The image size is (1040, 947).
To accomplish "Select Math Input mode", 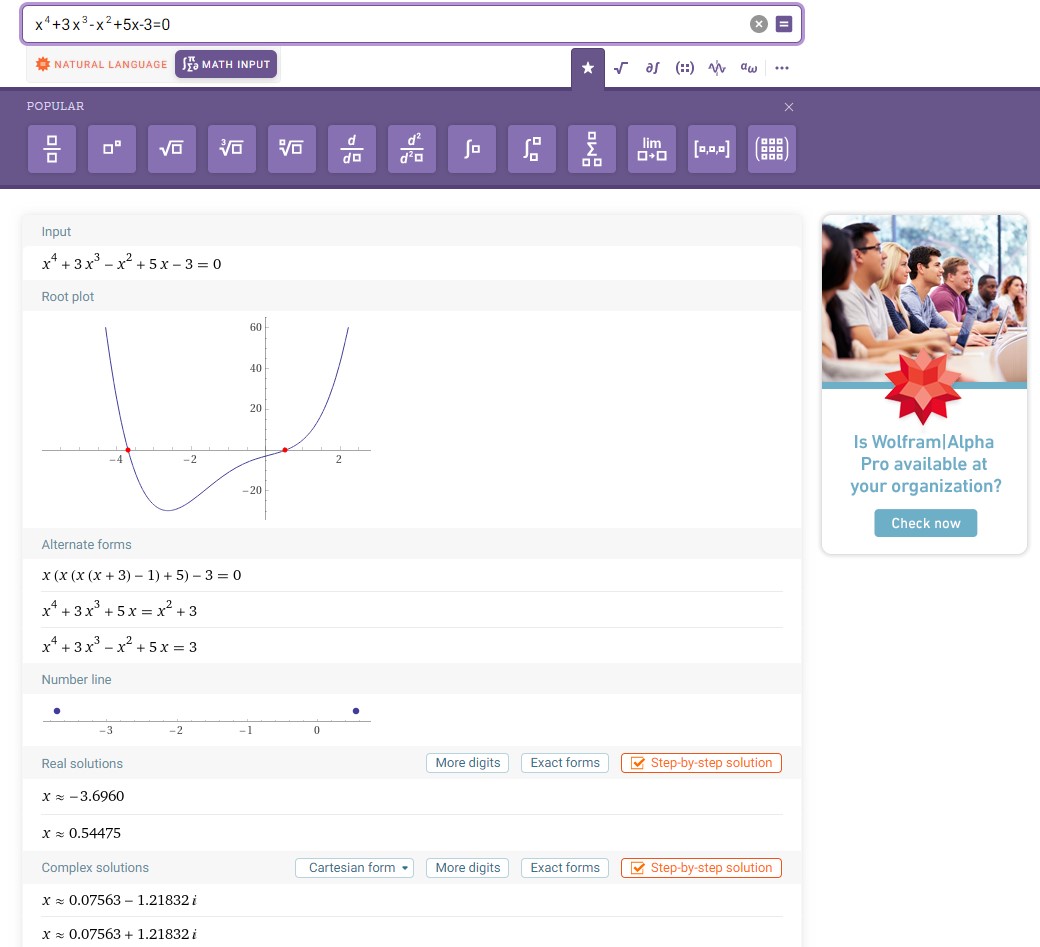I will coord(226,64).
